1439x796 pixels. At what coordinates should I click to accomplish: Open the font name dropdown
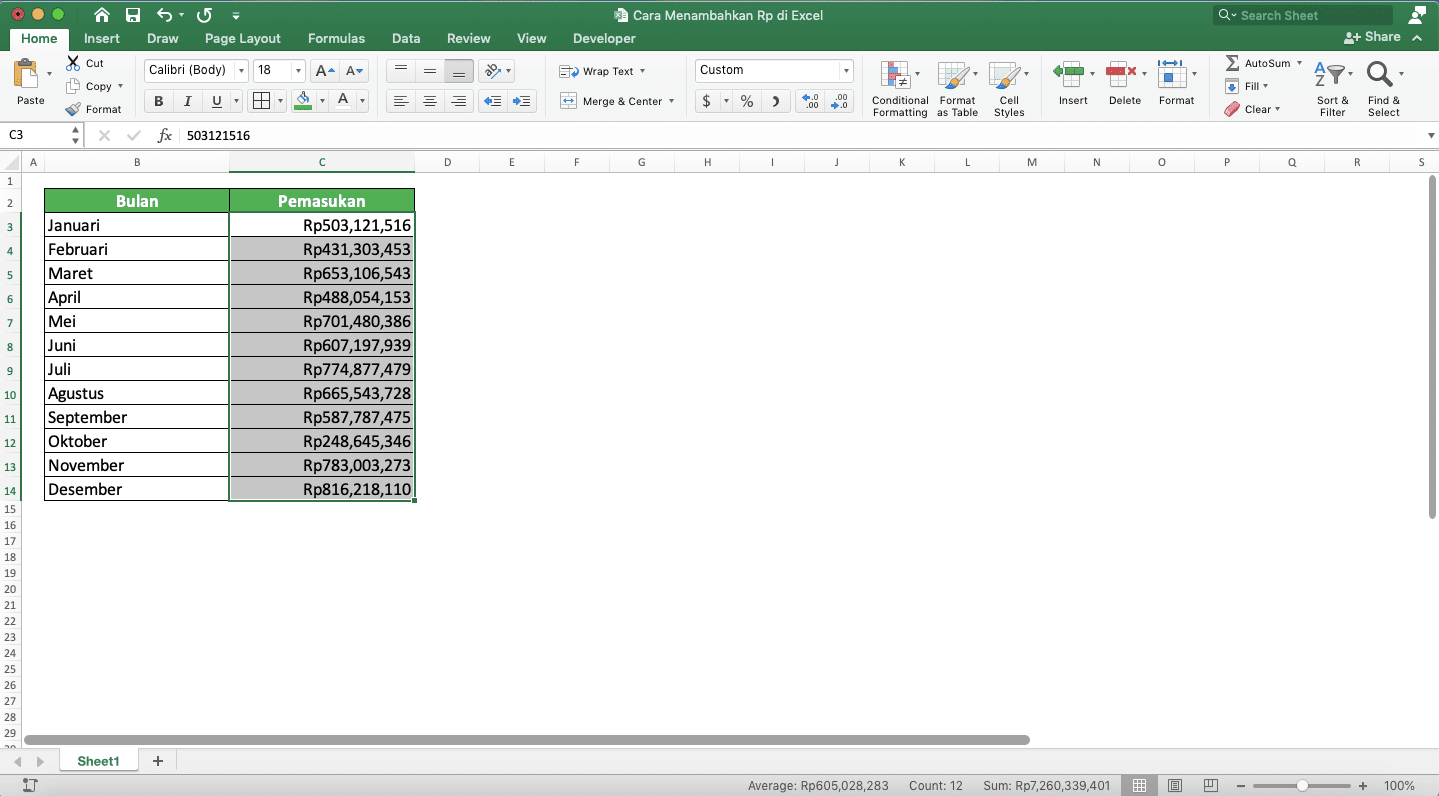pyautogui.click(x=241, y=71)
